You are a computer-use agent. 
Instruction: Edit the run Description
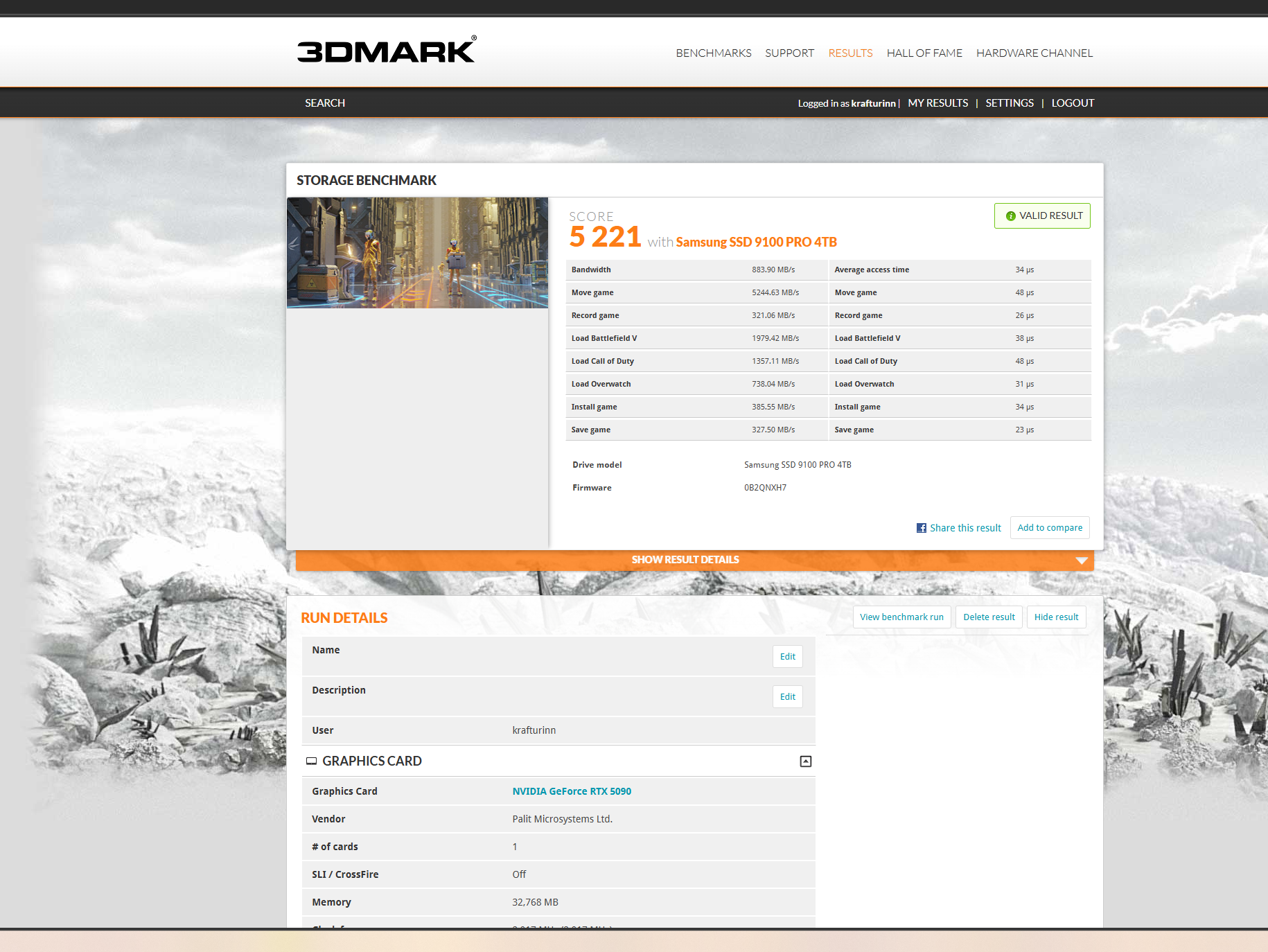point(787,697)
